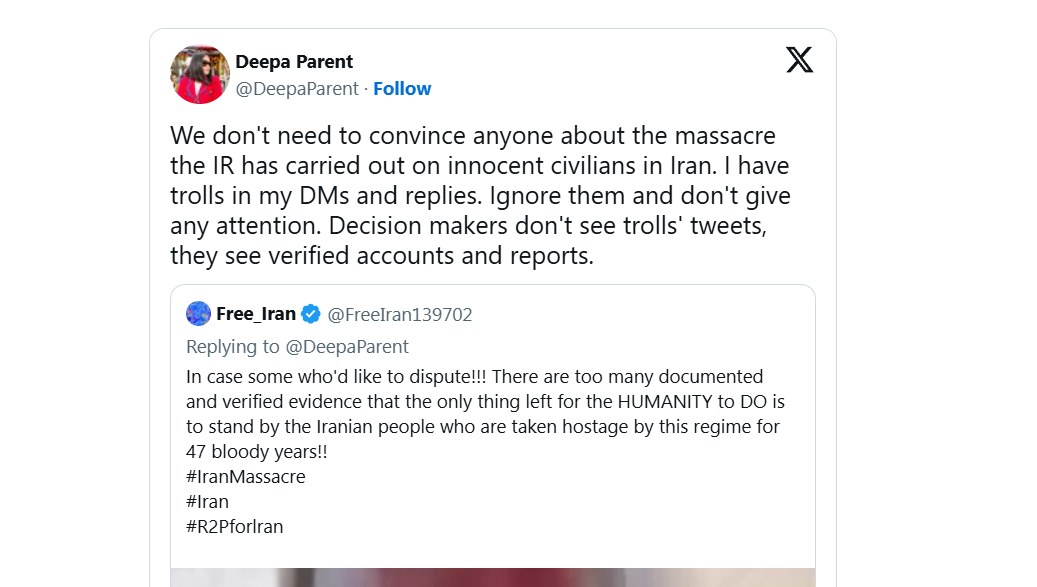Open Deepa Parent display name link

(294, 62)
